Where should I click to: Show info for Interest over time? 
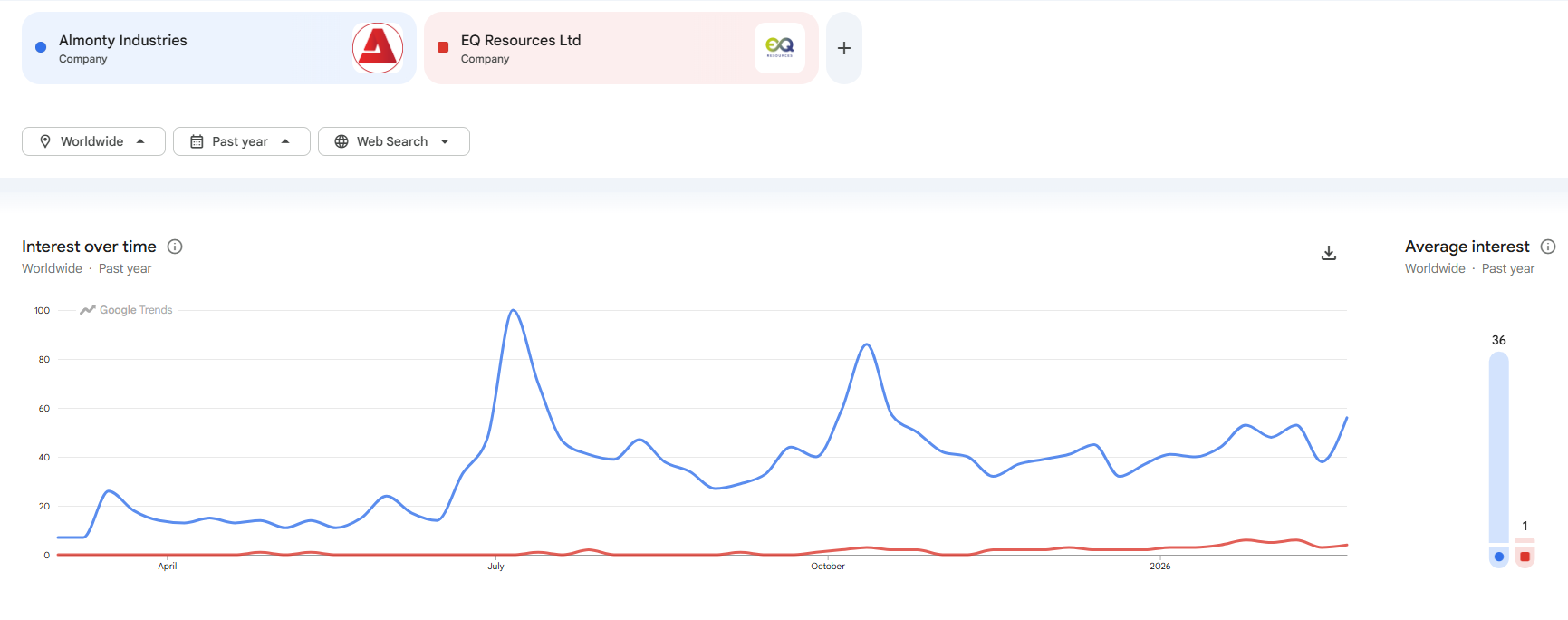pos(175,247)
